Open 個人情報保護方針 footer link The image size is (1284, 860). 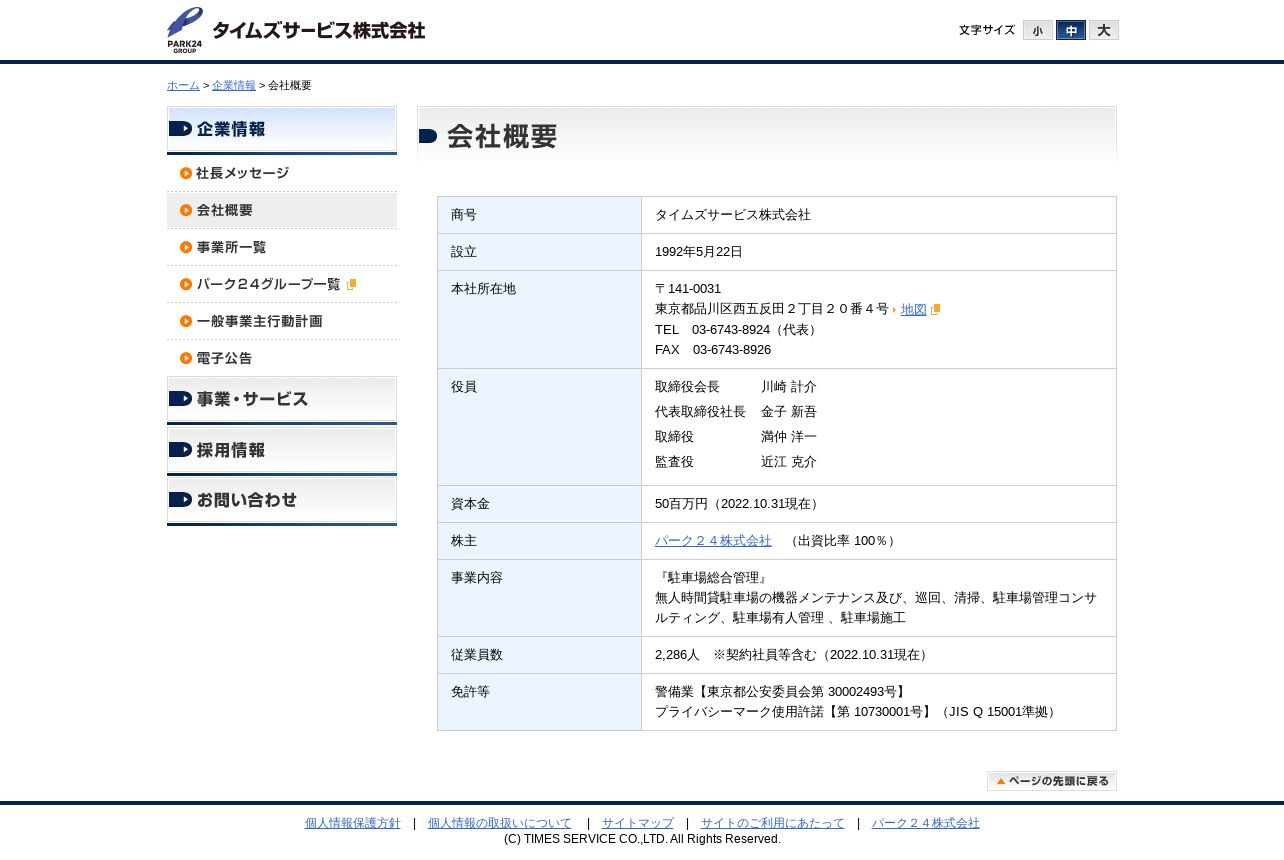tap(352, 823)
